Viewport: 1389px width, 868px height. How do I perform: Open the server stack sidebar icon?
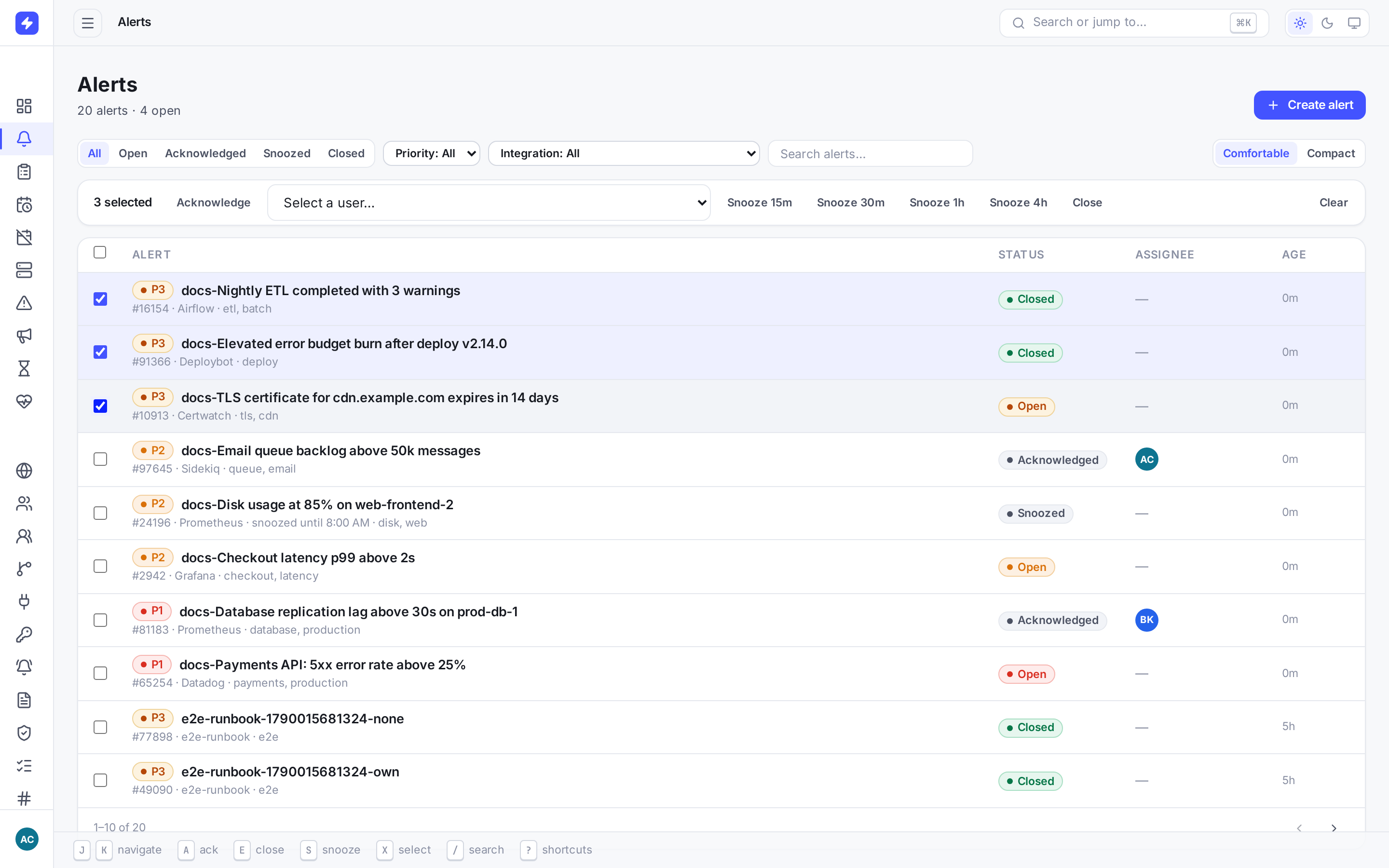24,270
